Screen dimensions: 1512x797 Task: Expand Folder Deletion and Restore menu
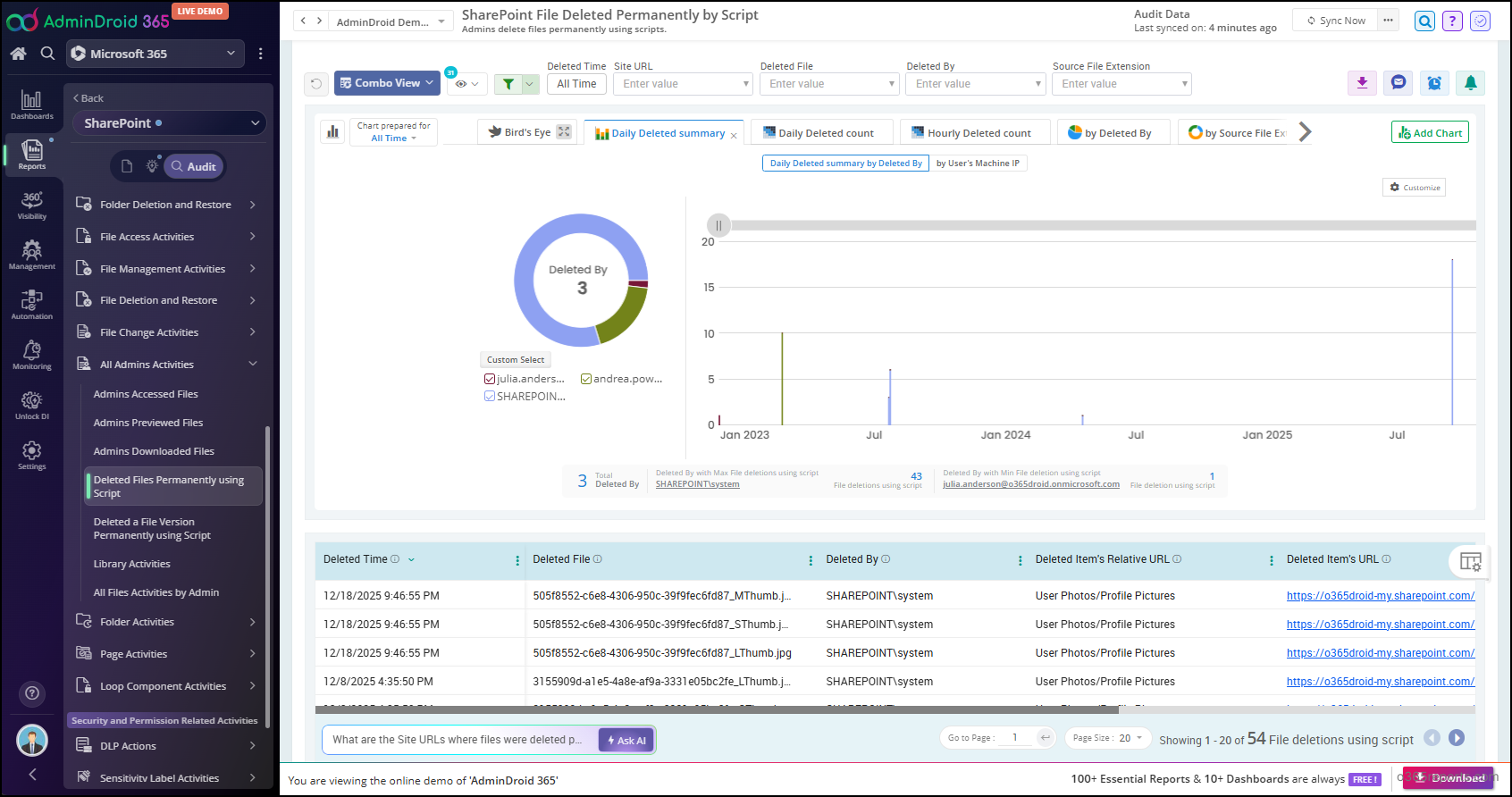pyautogui.click(x=166, y=205)
